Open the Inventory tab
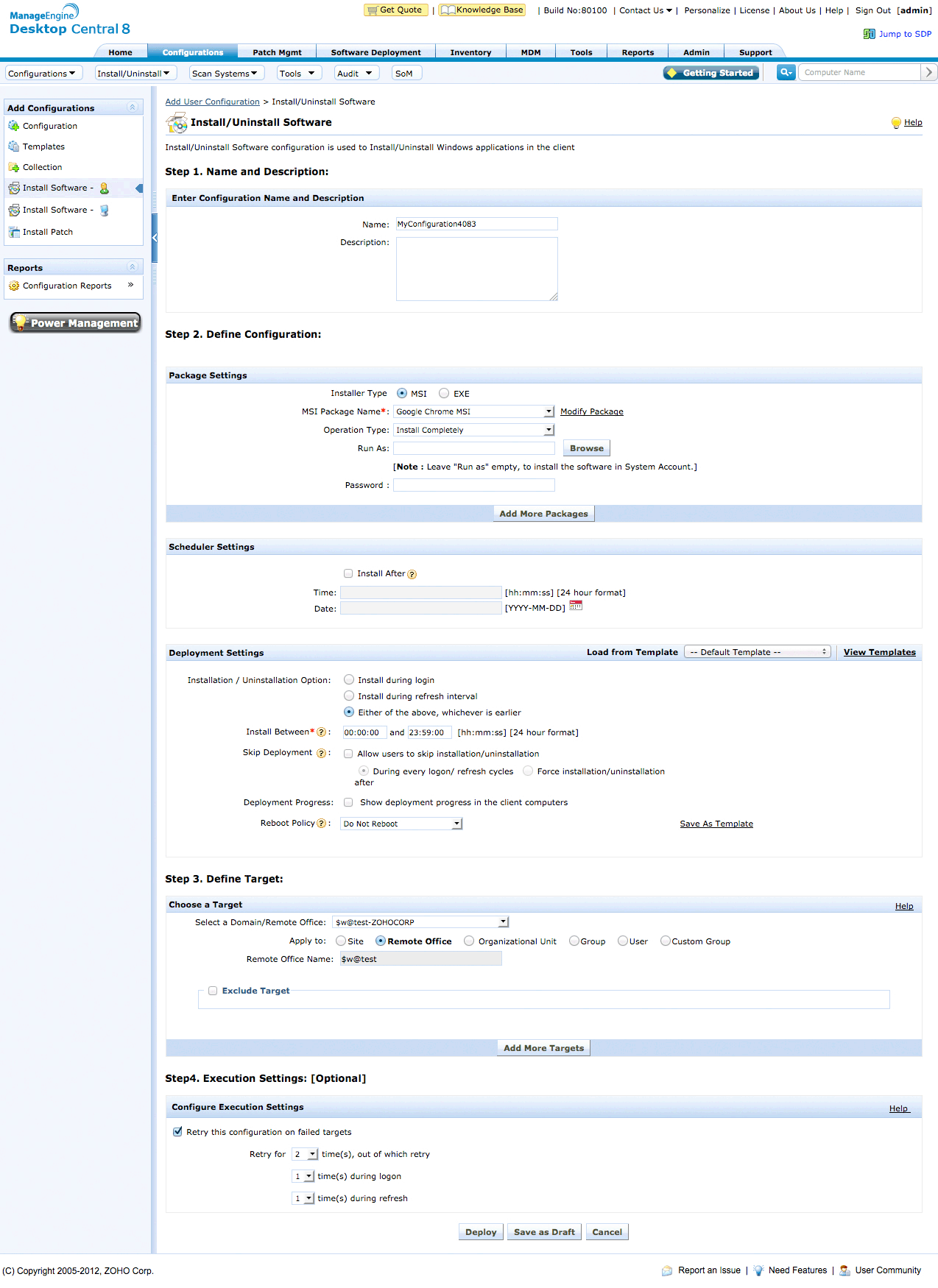This screenshot has width=938, height=1288. [470, 52]
